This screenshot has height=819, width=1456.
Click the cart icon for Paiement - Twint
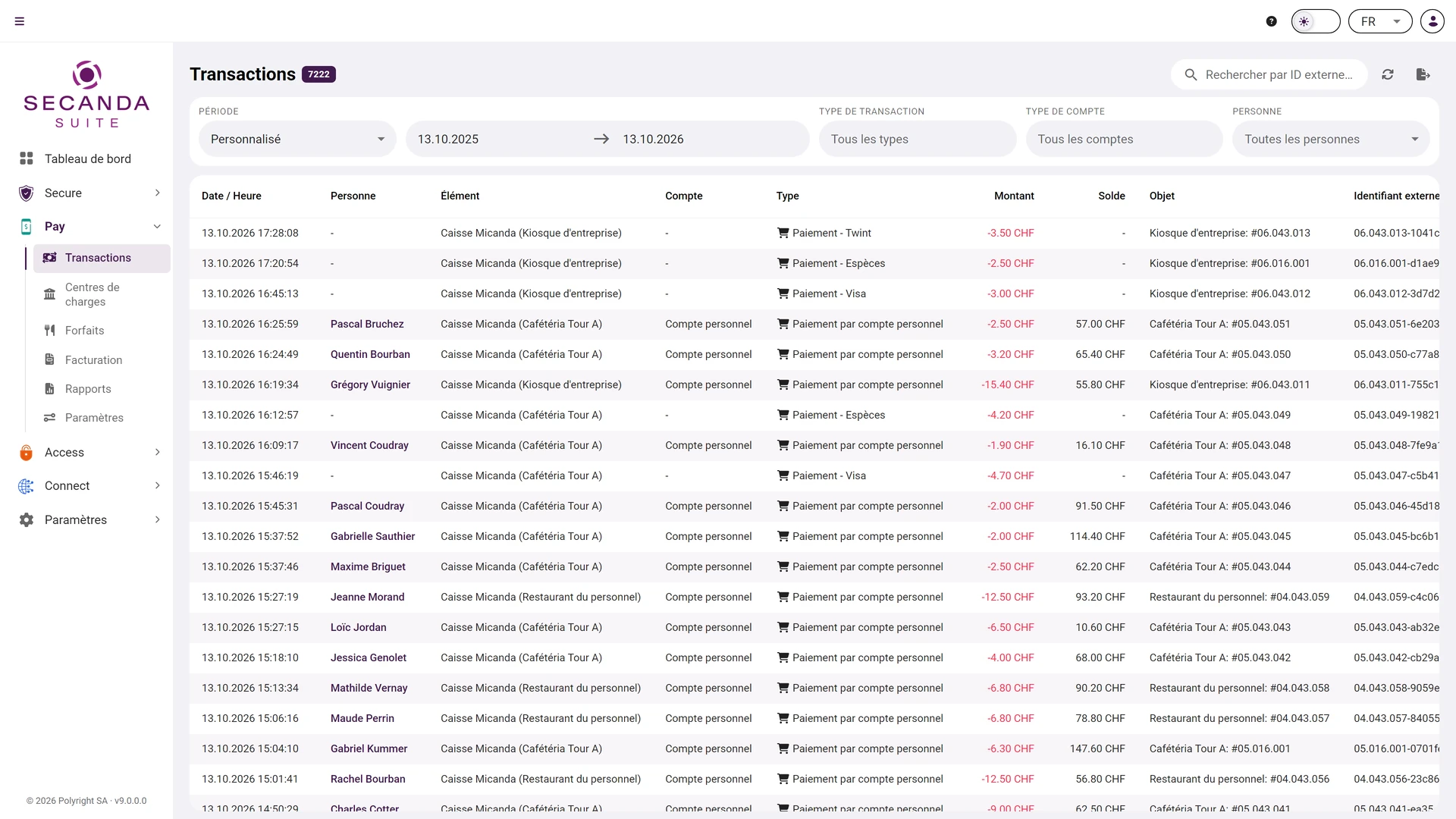[x=783, y=233]
